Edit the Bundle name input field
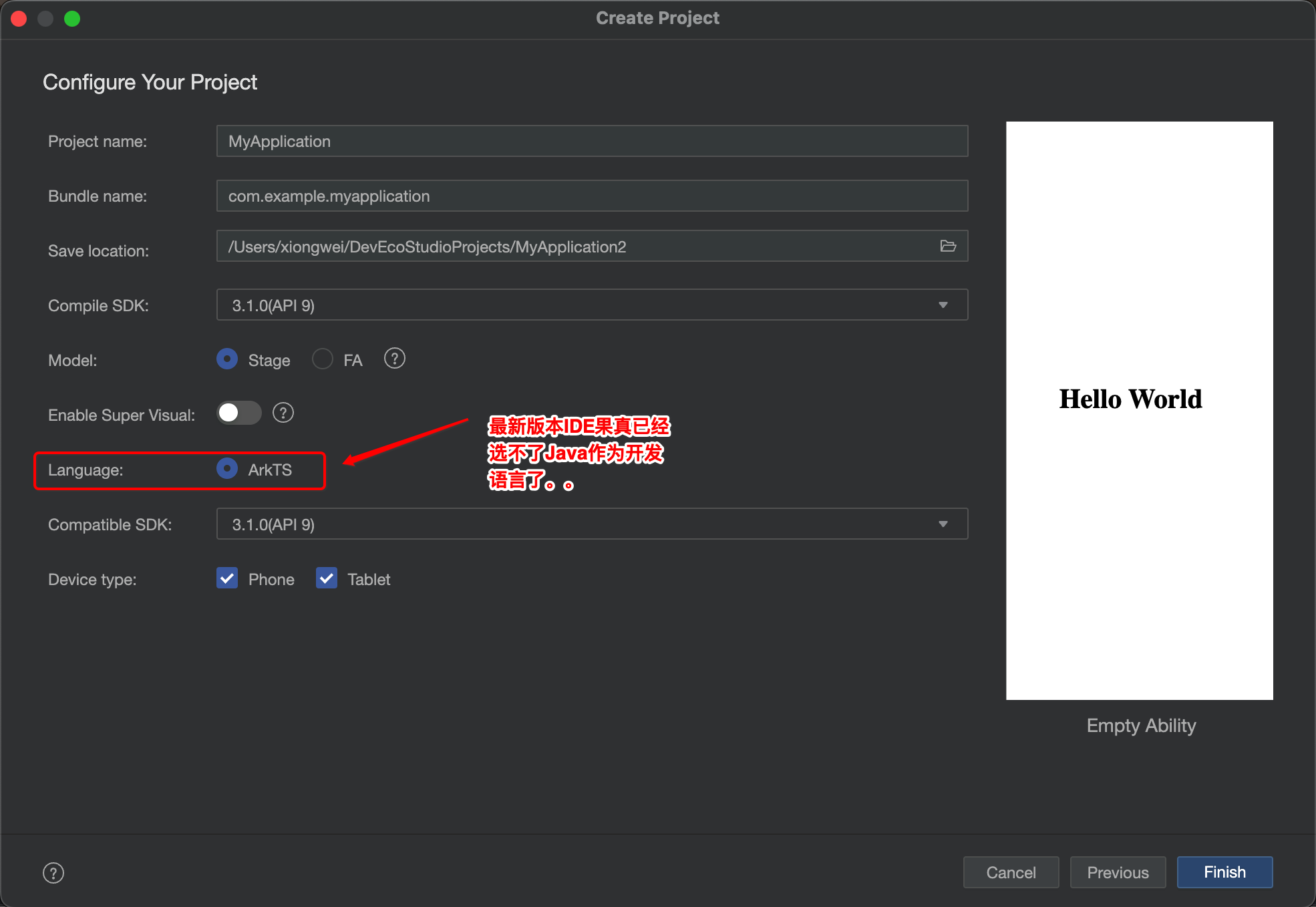 pos(590,196)
